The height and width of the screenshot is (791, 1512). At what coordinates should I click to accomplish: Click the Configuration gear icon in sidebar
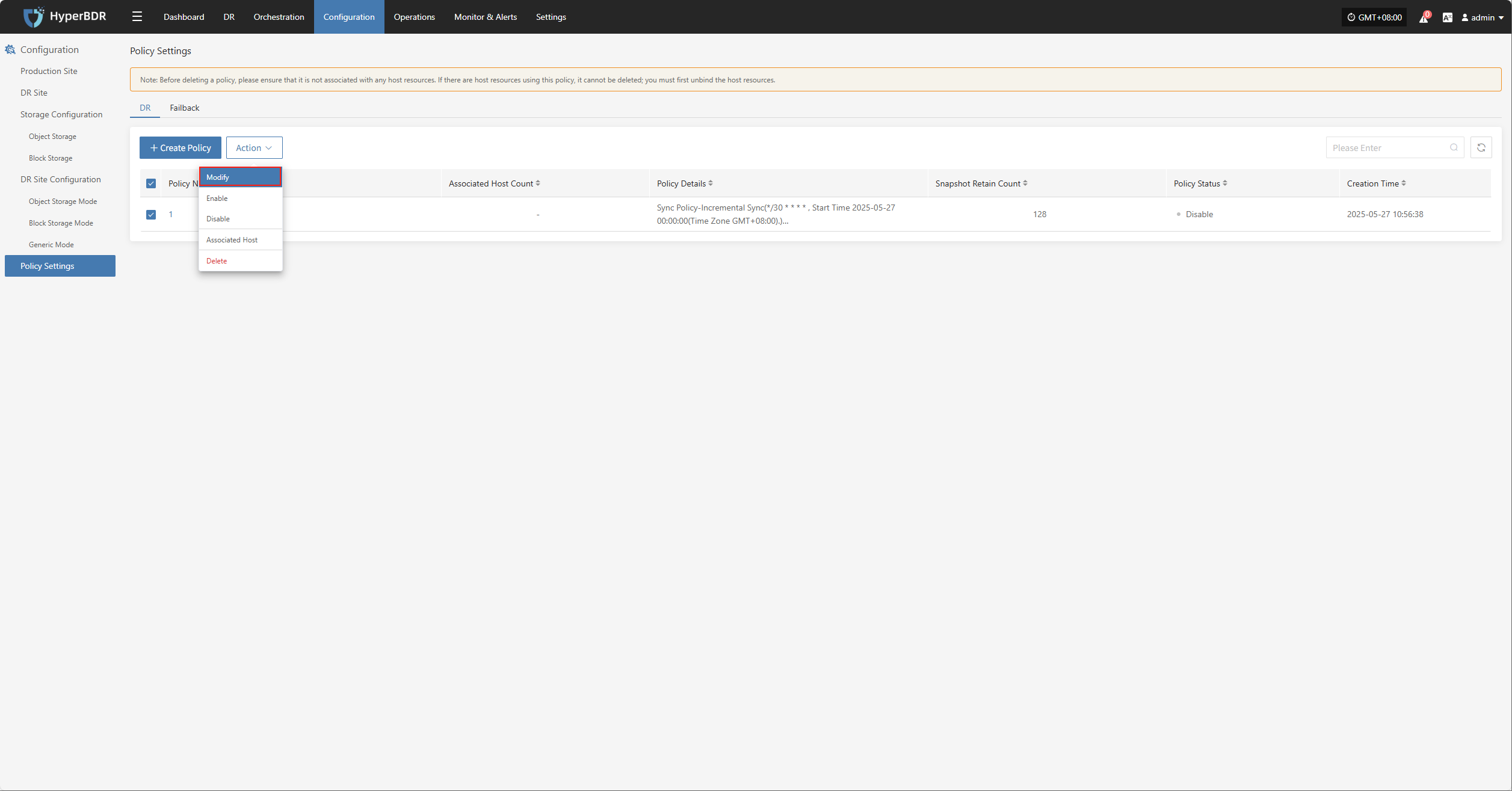click(x=10, y=50)
